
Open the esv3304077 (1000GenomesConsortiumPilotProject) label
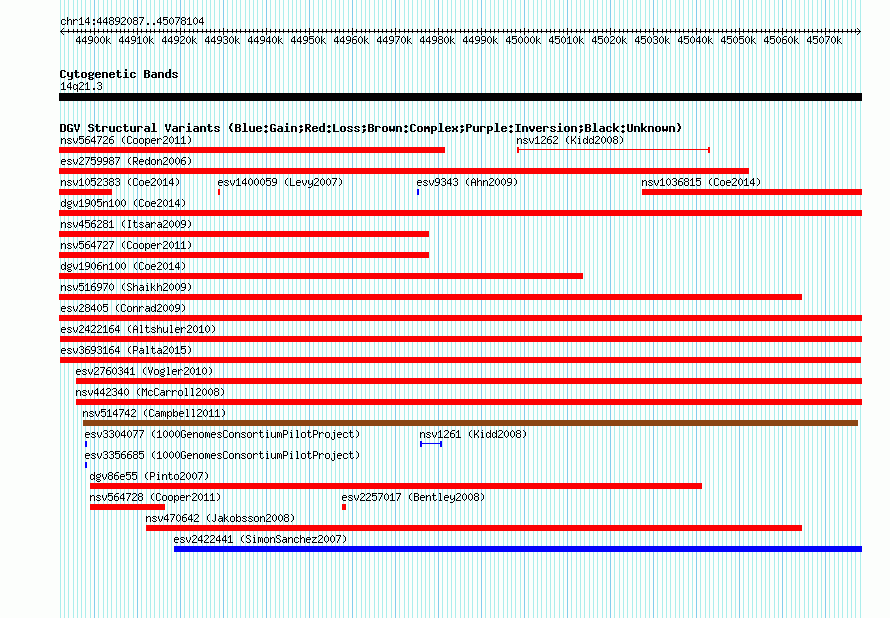click(222, 434)
